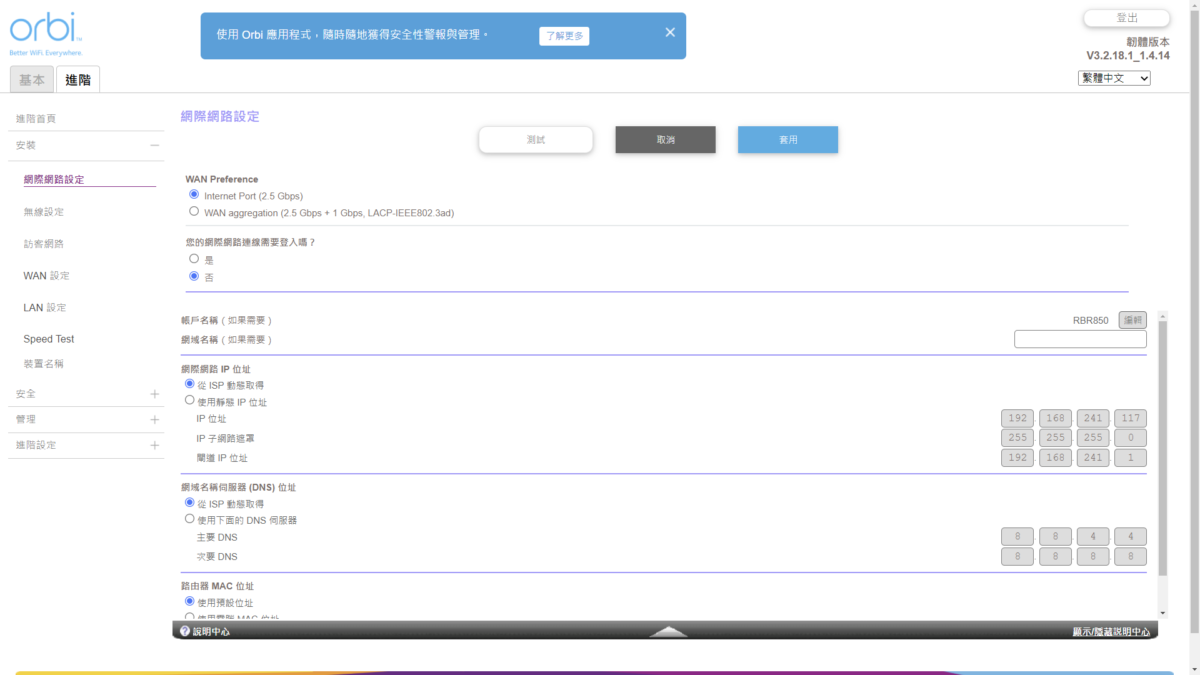
Task: Click 次要 DNS last octet field
Action: pos(1131,556)
